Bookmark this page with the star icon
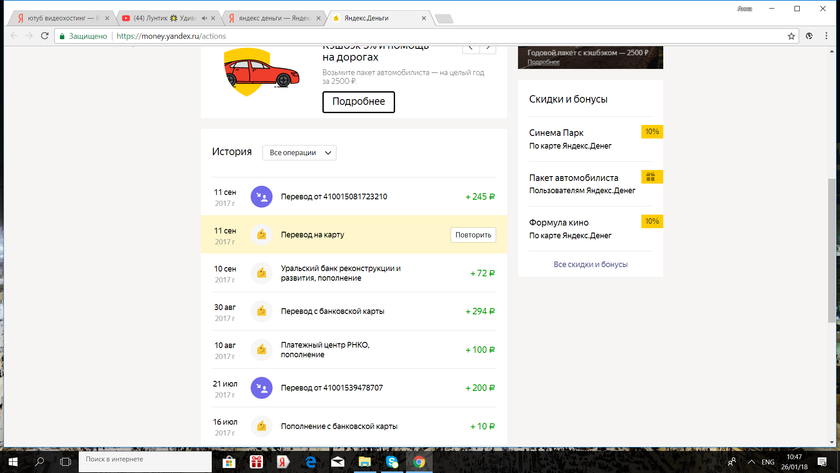This screenshot has height=473, width=840. click(791, 36)
